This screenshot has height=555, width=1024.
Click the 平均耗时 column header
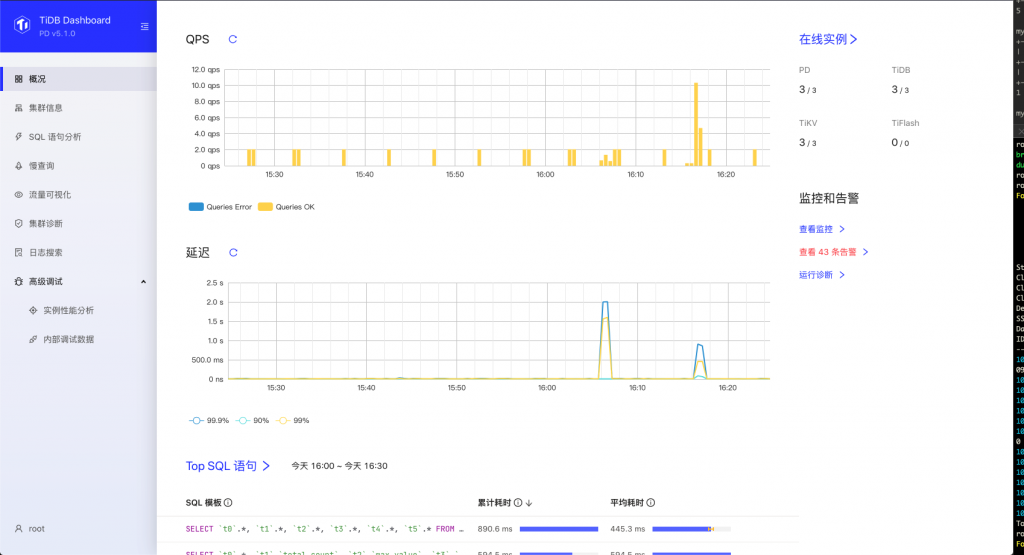pyautogui.click(x=627, y=503)
